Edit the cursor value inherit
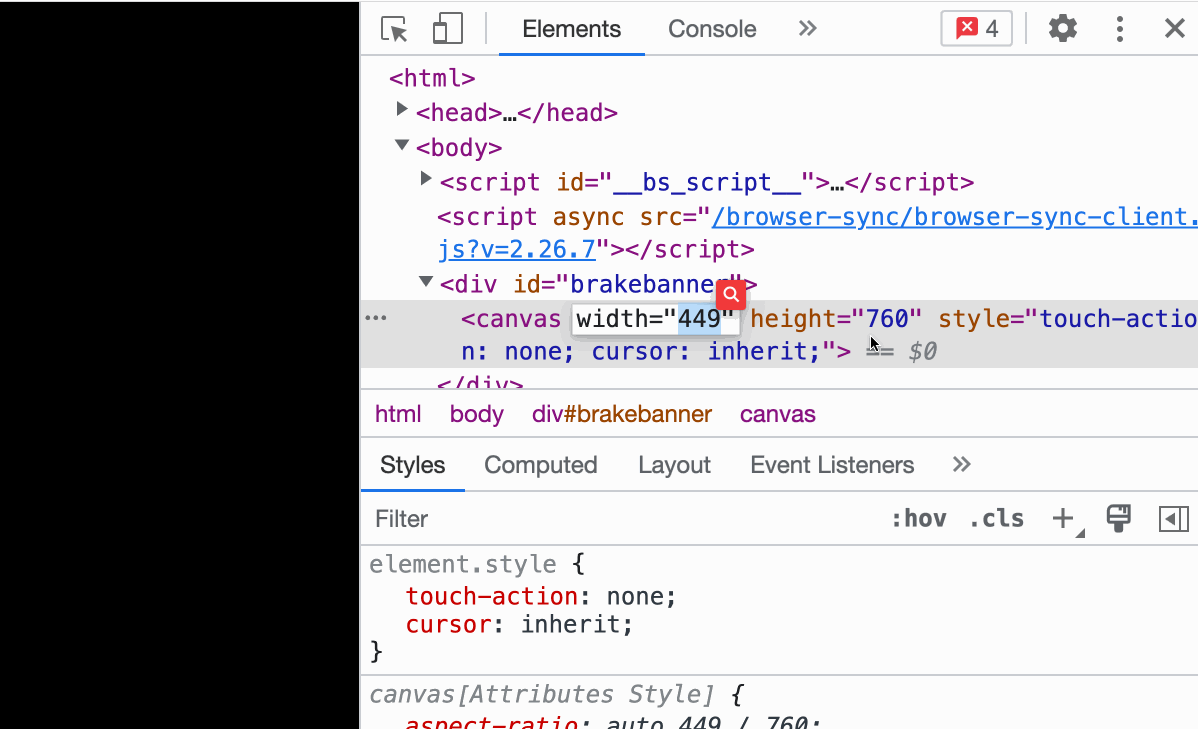This screenshot has width=1198, height=729. [x=570, y=624]
